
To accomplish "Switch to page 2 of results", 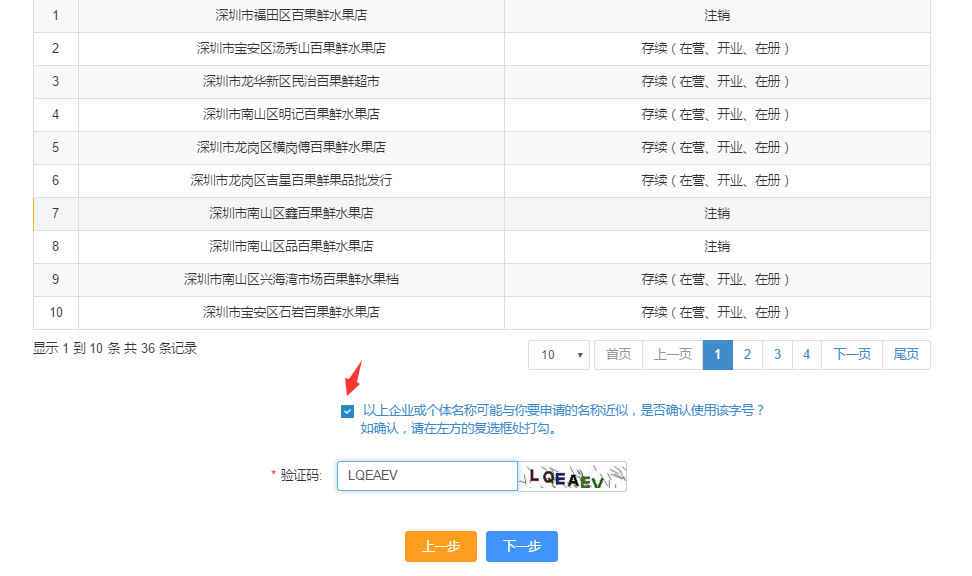I will [747, 355].
